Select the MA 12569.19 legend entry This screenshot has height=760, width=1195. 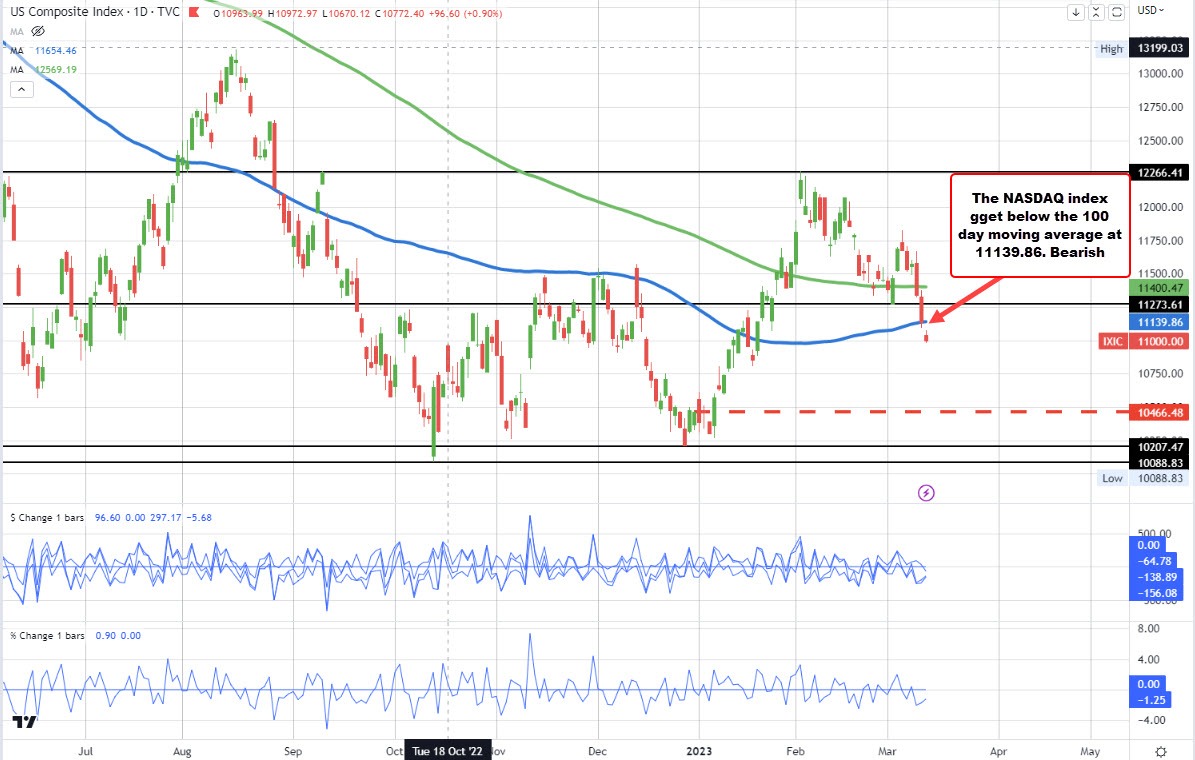coord(43,69)
